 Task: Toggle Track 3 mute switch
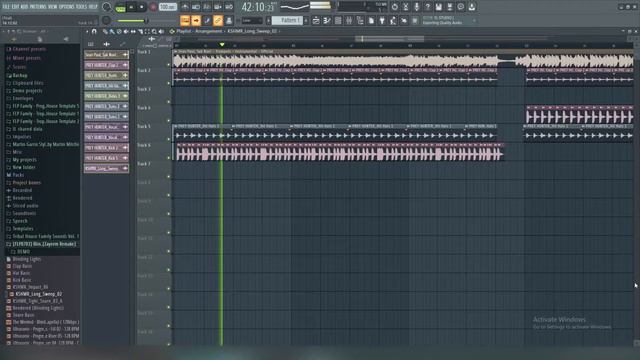tap(169, 102)
